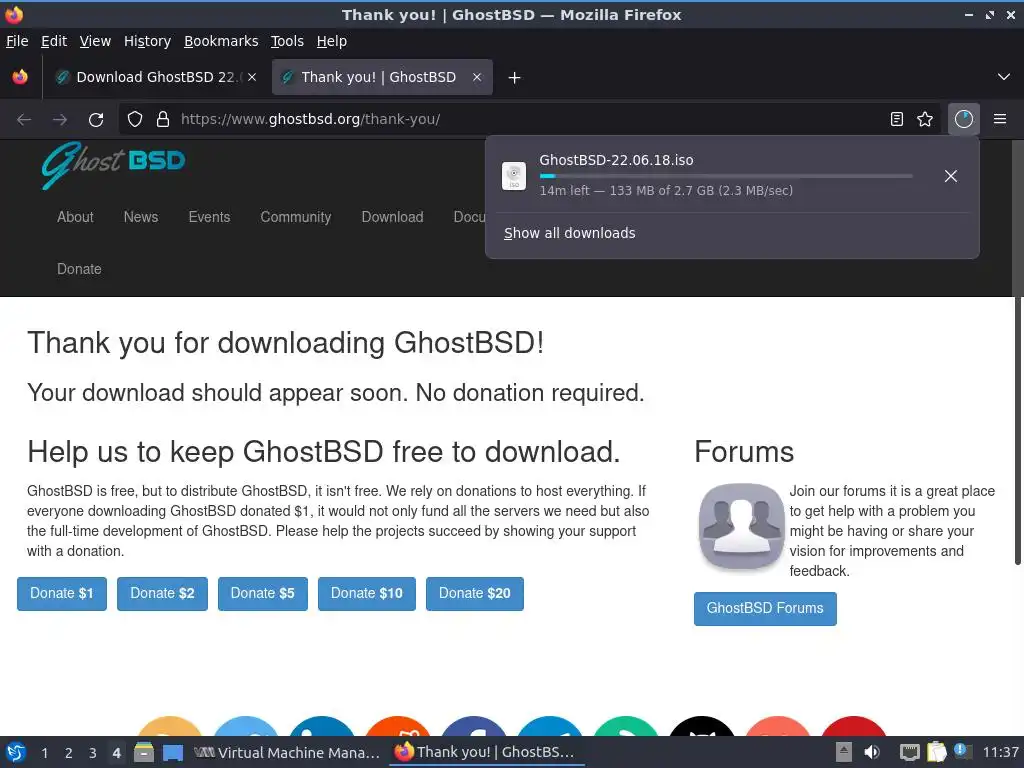The image size is (1024, 768).
Task: Click Donate $1 button
Action: click(x=61, y=594)
